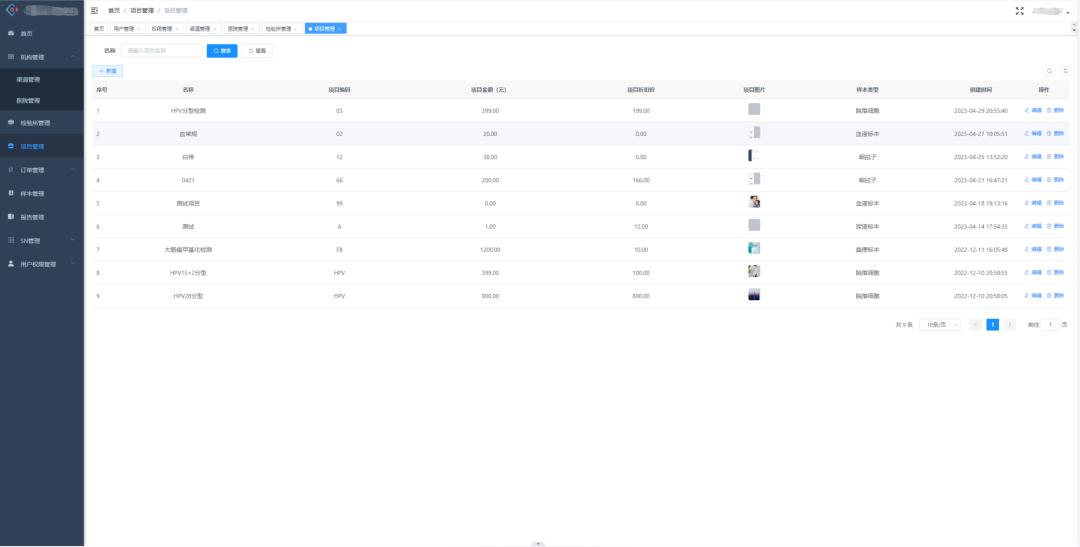The width and height of the screenshot is (1080, 547).
Task: Click the 创建时间 column header
Action: coord(981,90)
